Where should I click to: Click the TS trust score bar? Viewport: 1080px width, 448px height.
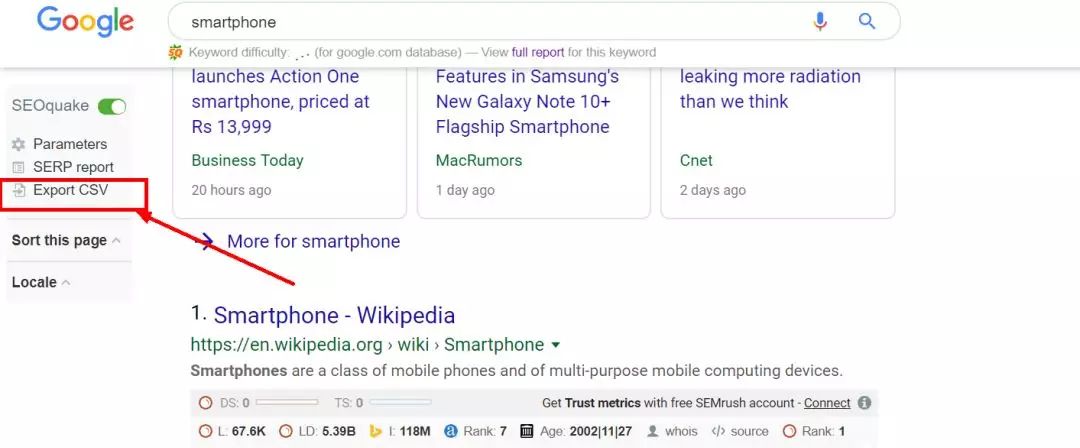(400, 403)
